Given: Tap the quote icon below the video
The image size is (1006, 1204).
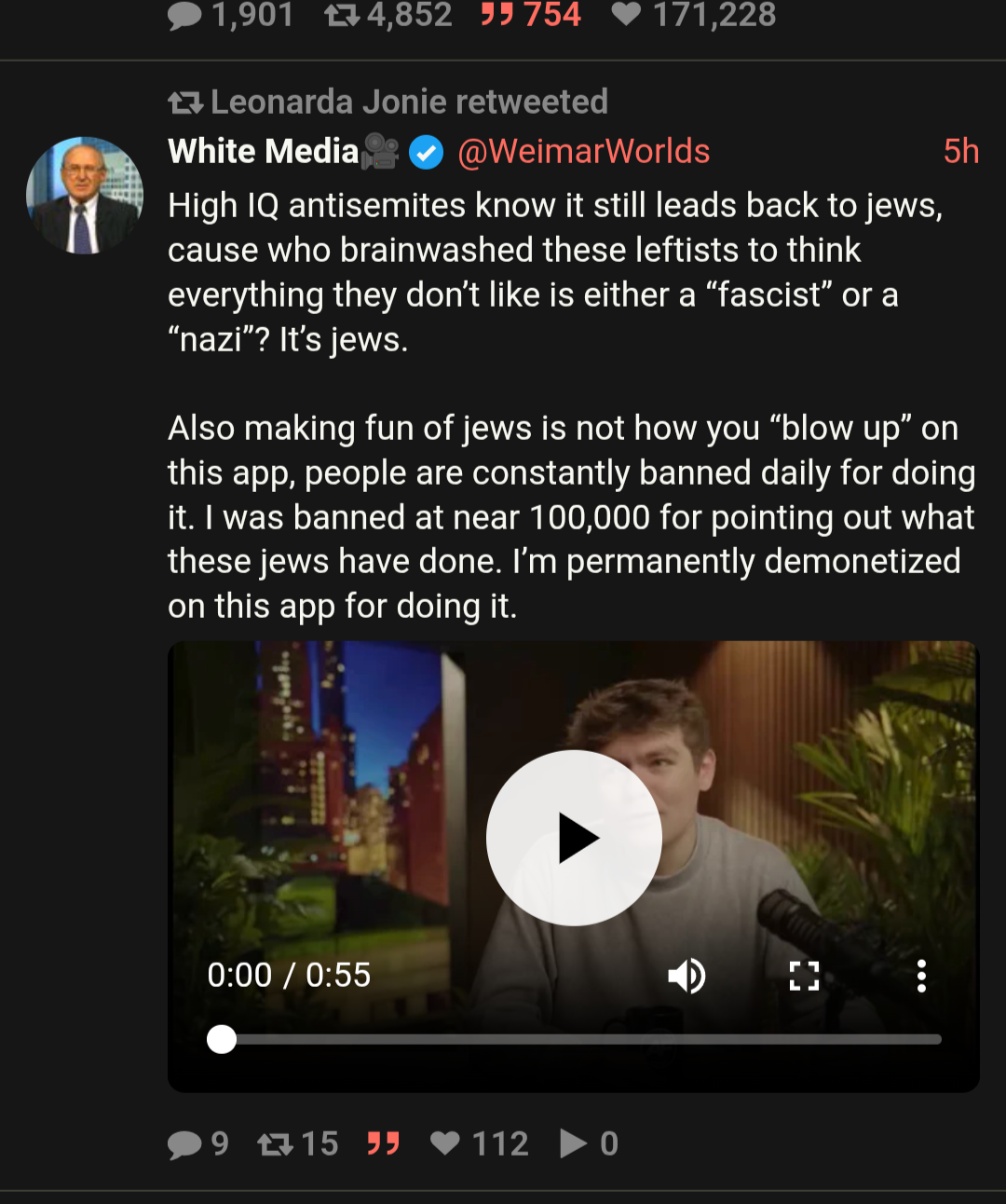Looking at the screenshot, I should coord(383,1143).
